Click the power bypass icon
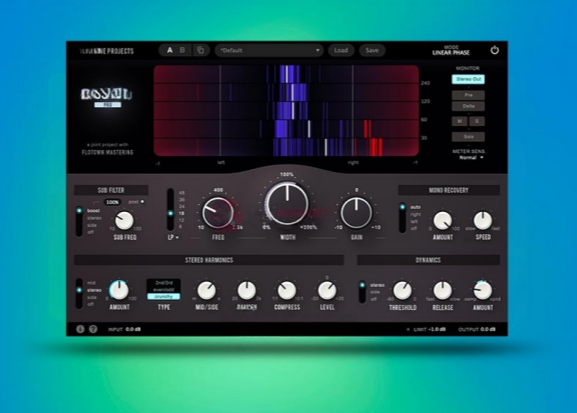Viewport: 577px width, 413px height. pos(495,50)
